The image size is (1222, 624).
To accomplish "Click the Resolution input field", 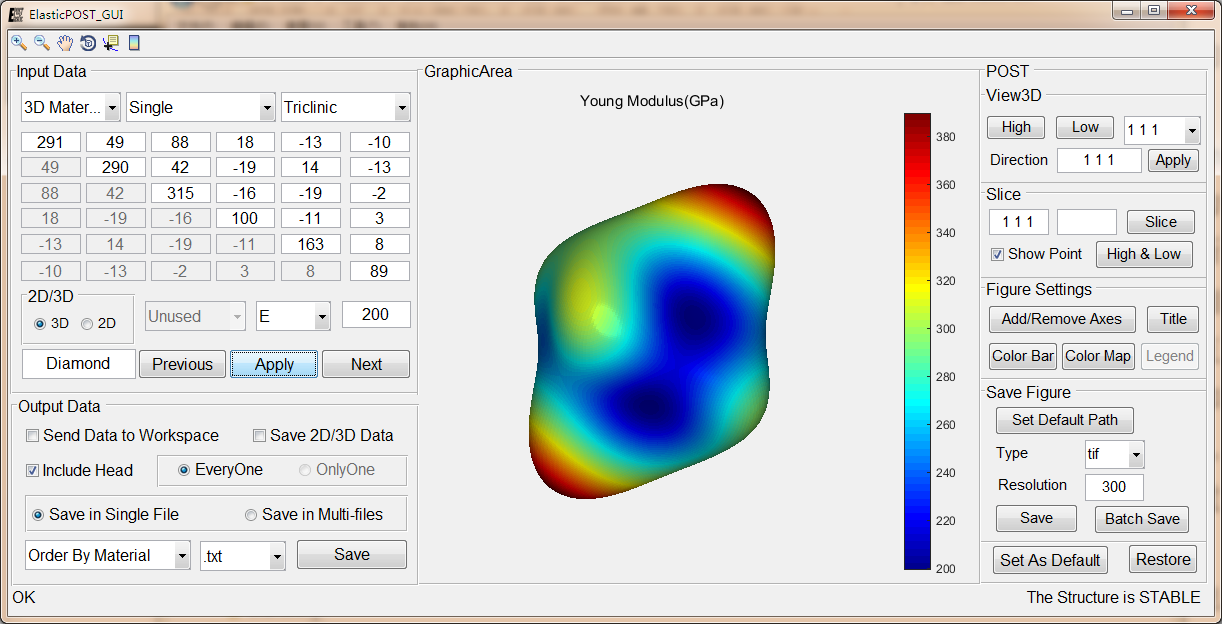I will (1114, 487).
